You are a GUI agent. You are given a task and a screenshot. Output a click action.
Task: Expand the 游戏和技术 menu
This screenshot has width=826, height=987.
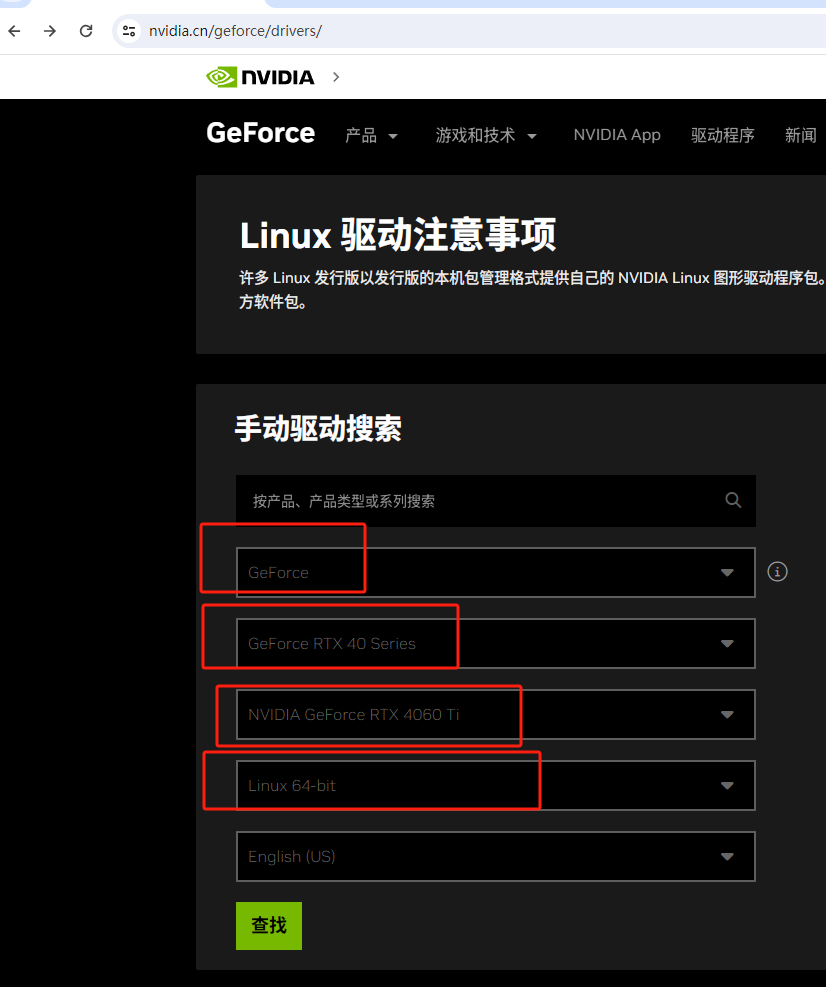point(486,135)
